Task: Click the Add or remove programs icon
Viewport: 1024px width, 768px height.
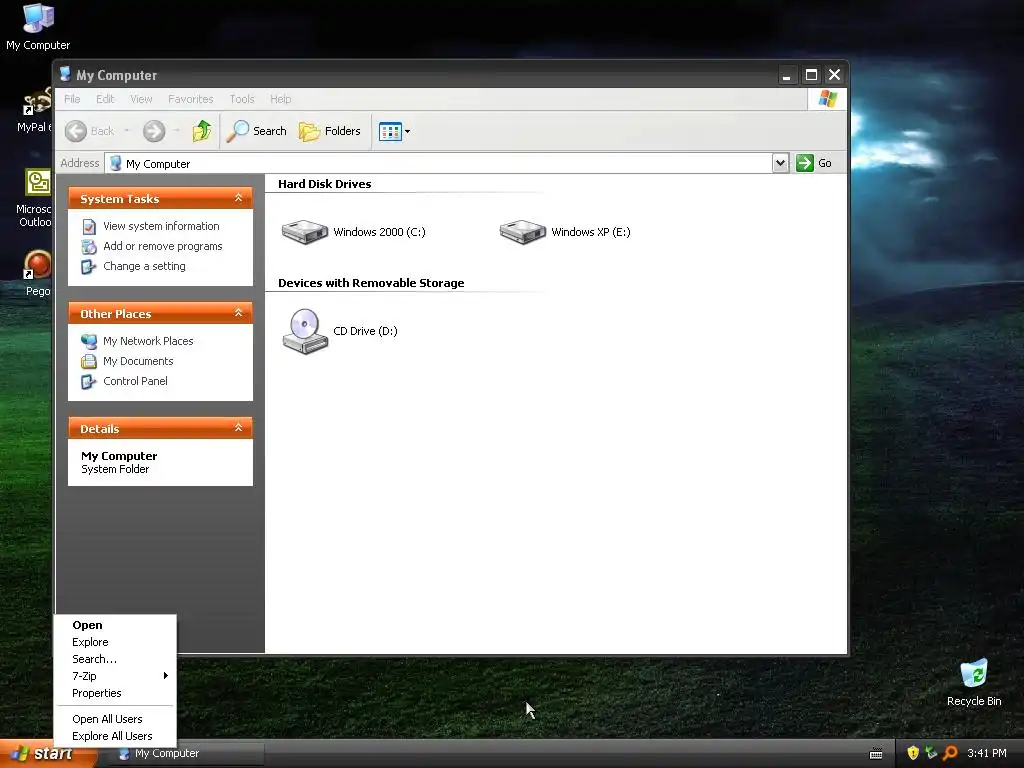Action: click(89, 247)
